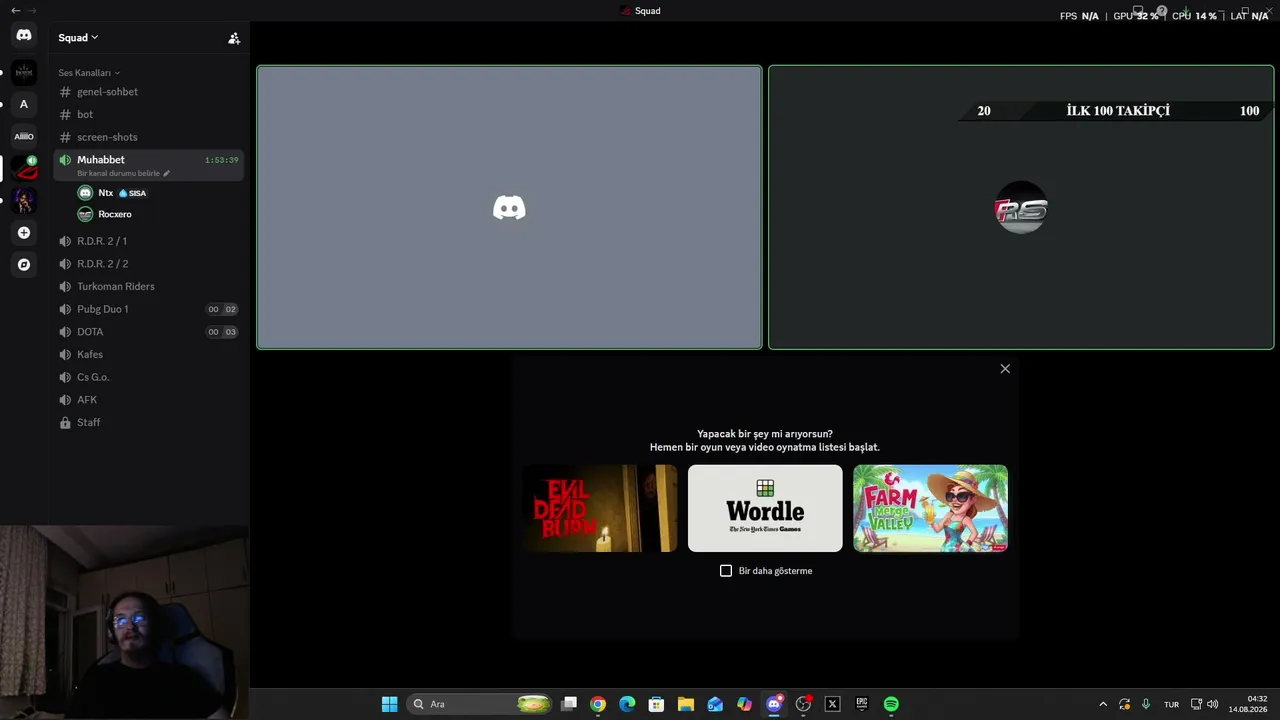Launch Google Chrome from the taskbar
This screenshot has width=1280, height=720.
(x=598, y=704)
